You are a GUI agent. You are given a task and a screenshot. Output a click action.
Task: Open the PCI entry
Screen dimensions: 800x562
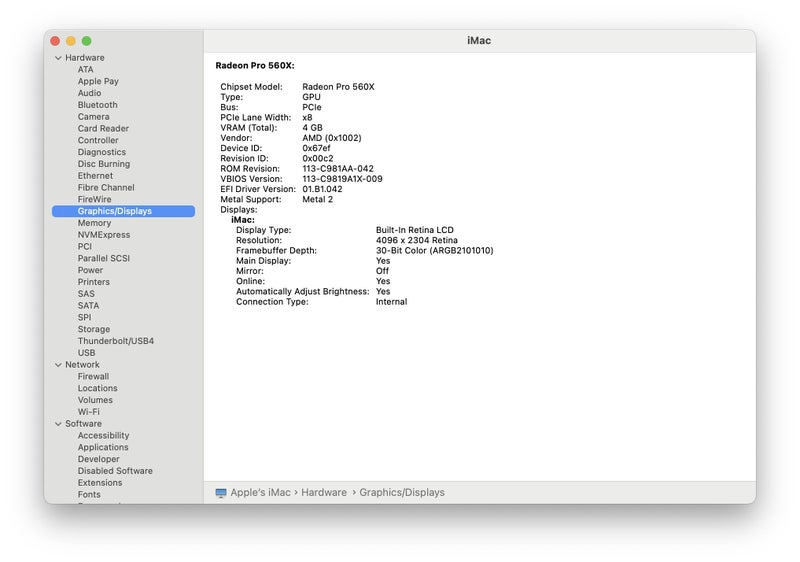pos(85,246)
